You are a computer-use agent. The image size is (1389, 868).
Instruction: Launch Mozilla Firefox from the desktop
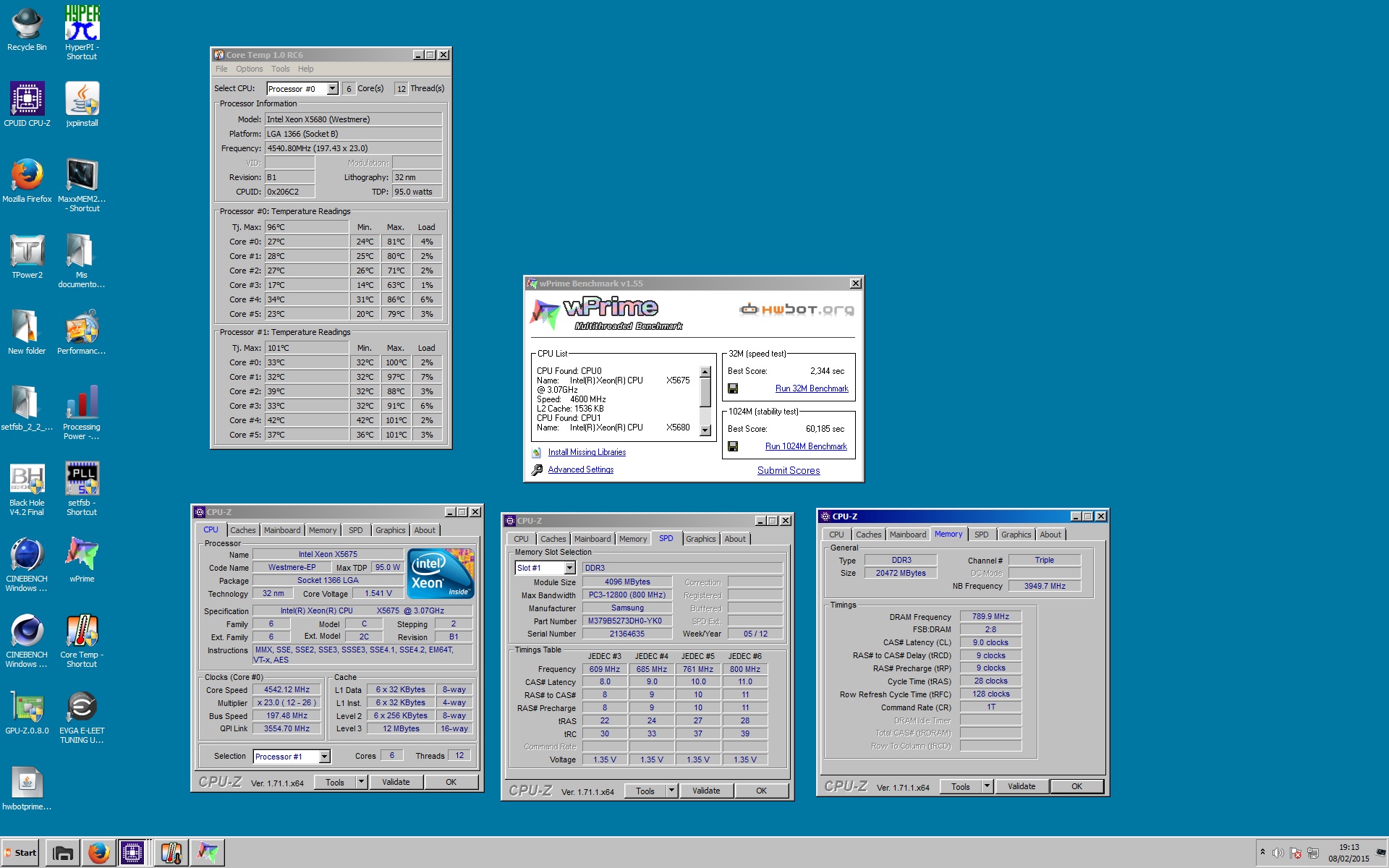27,181
